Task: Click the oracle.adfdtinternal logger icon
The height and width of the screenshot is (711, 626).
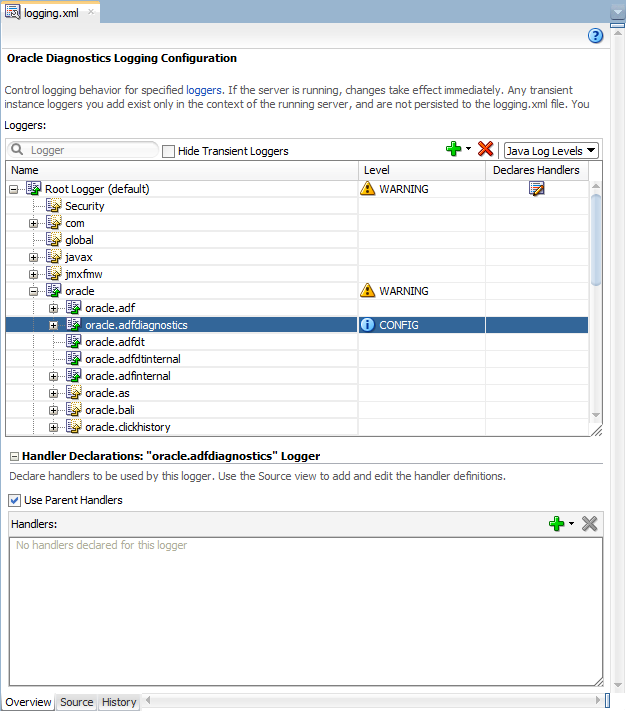Action: click(73, 359)
